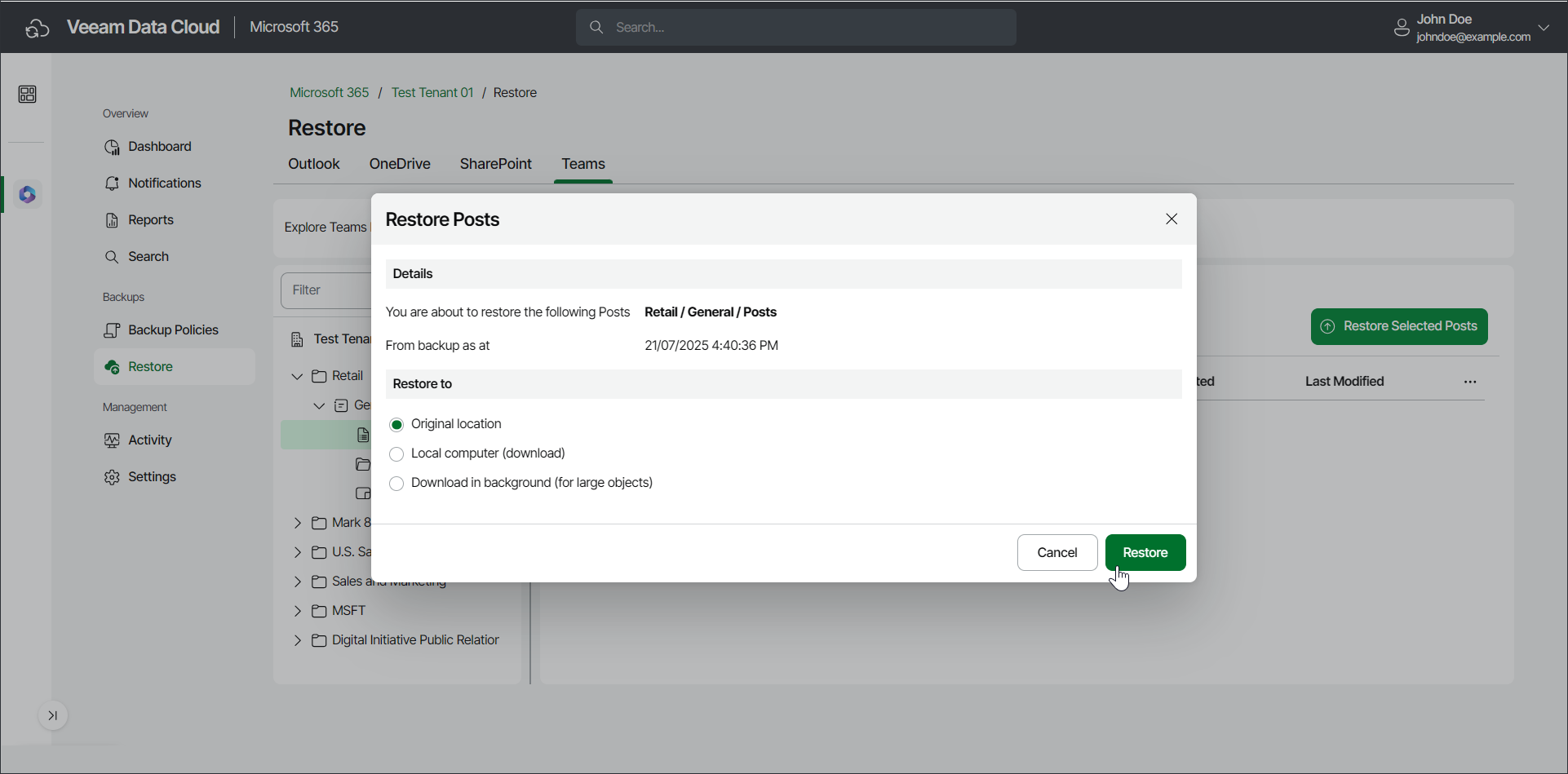Image resolution: width=1568 pixels, height=774 pixels.
Task: Open Dashboard from sidebar menu
Action: tap(160, 147)
